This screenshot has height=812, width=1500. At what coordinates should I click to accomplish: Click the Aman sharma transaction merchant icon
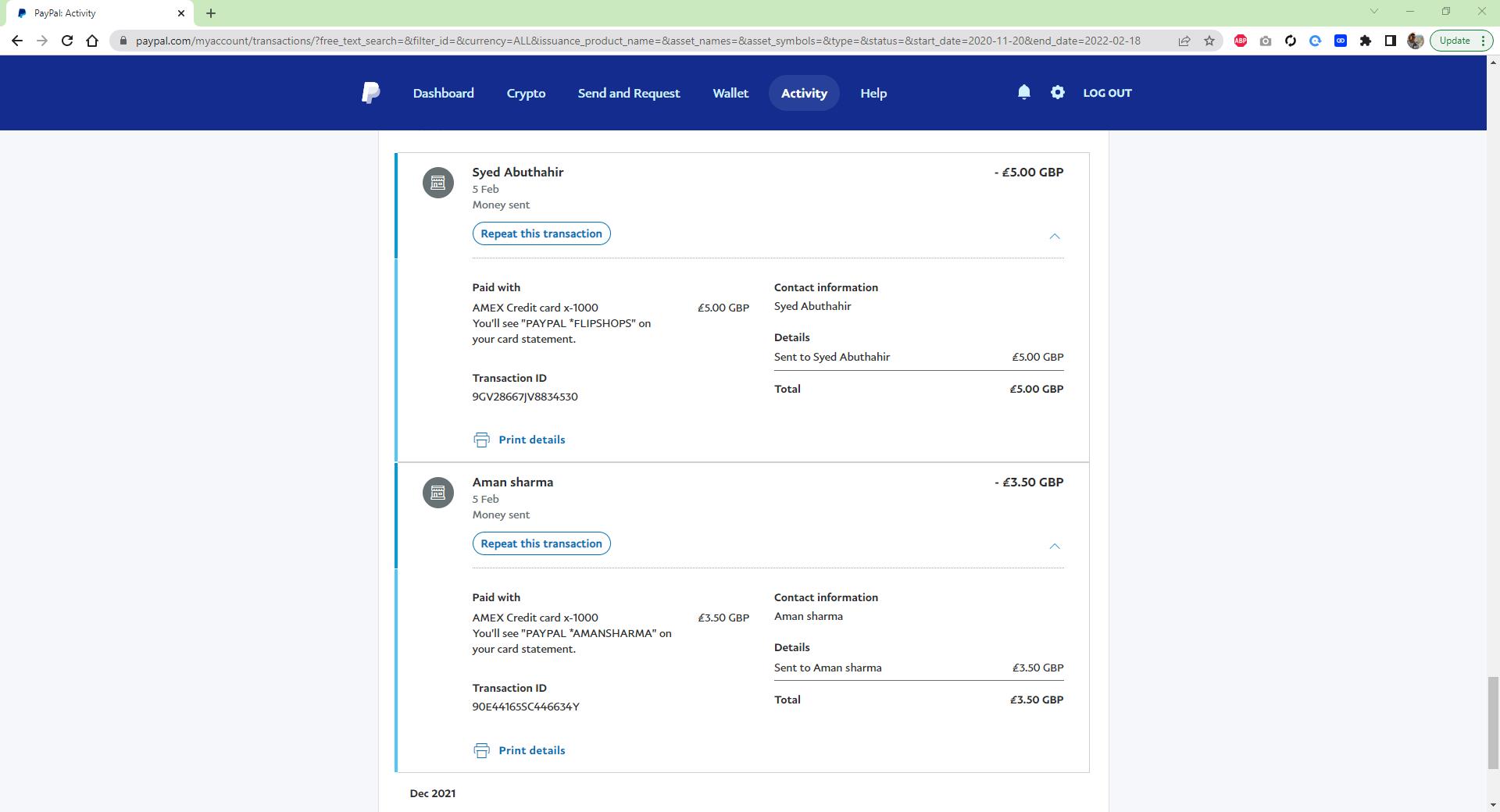click(437, 493)
